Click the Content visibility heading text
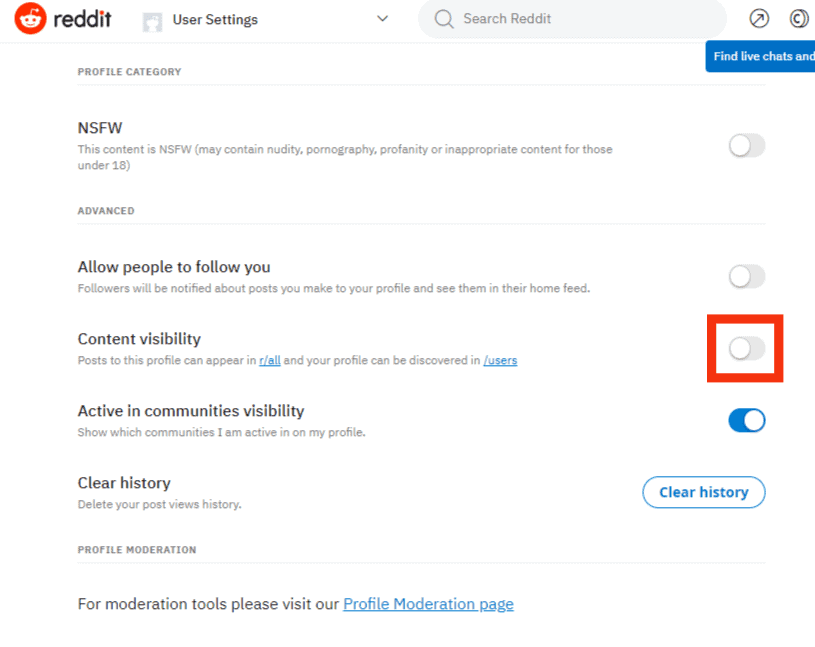 [139, 339]
